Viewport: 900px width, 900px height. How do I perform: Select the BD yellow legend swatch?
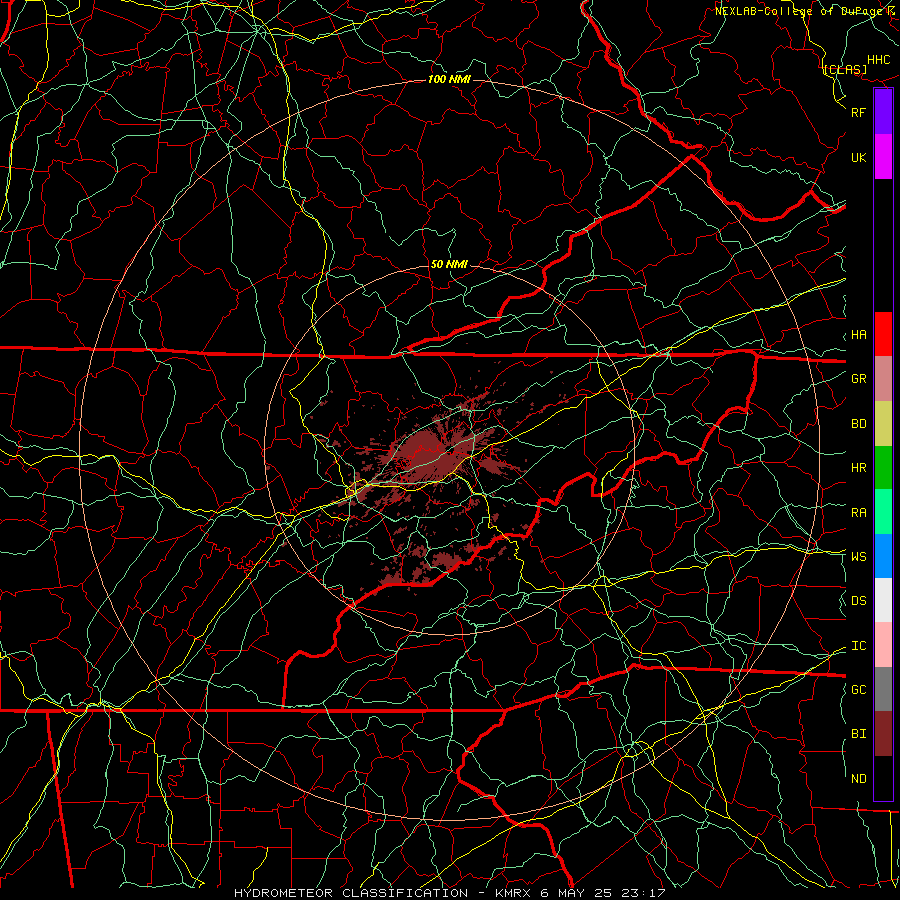(883, 423)
